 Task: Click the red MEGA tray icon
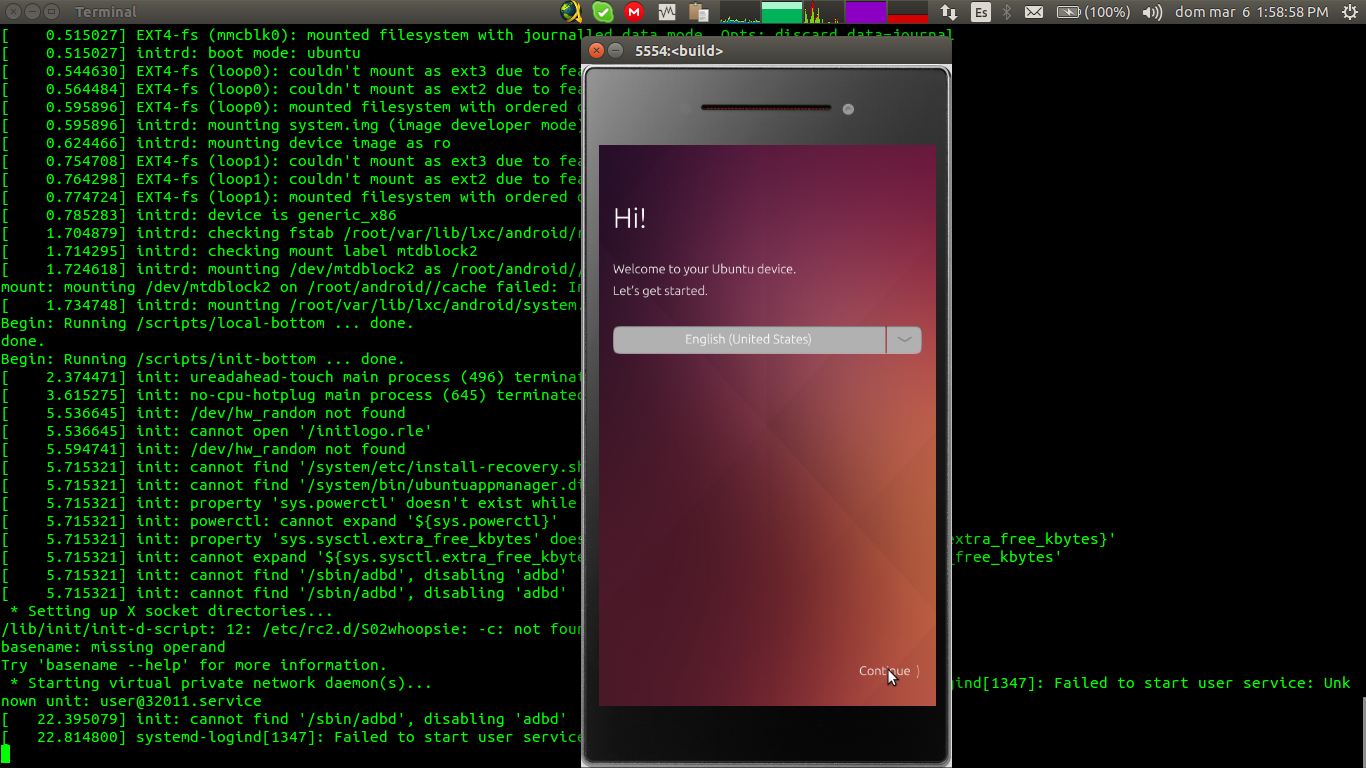point(633,12)
